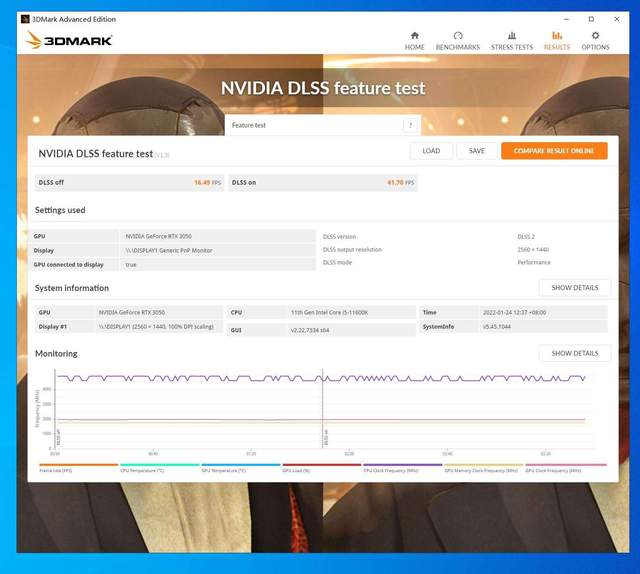Save the benchmark result
The image size is (640, 574).
476,151
